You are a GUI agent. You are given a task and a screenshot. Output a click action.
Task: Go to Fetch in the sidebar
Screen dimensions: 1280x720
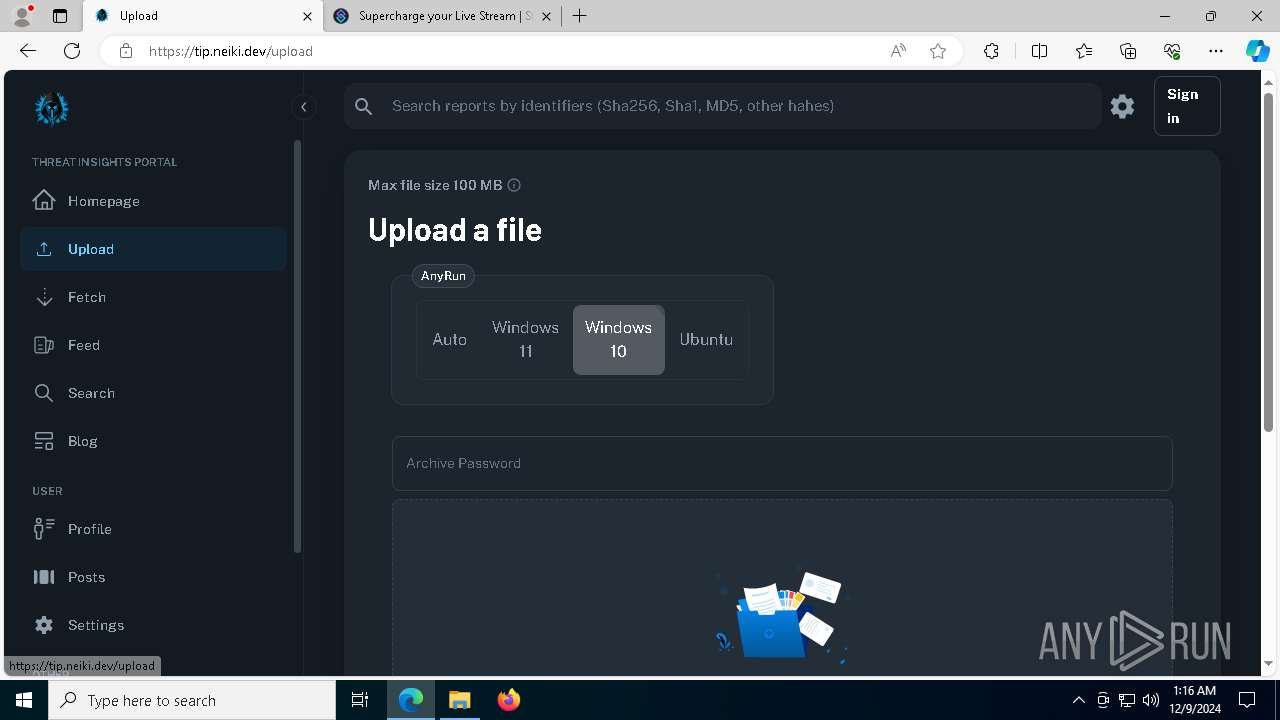pos(153,297)
